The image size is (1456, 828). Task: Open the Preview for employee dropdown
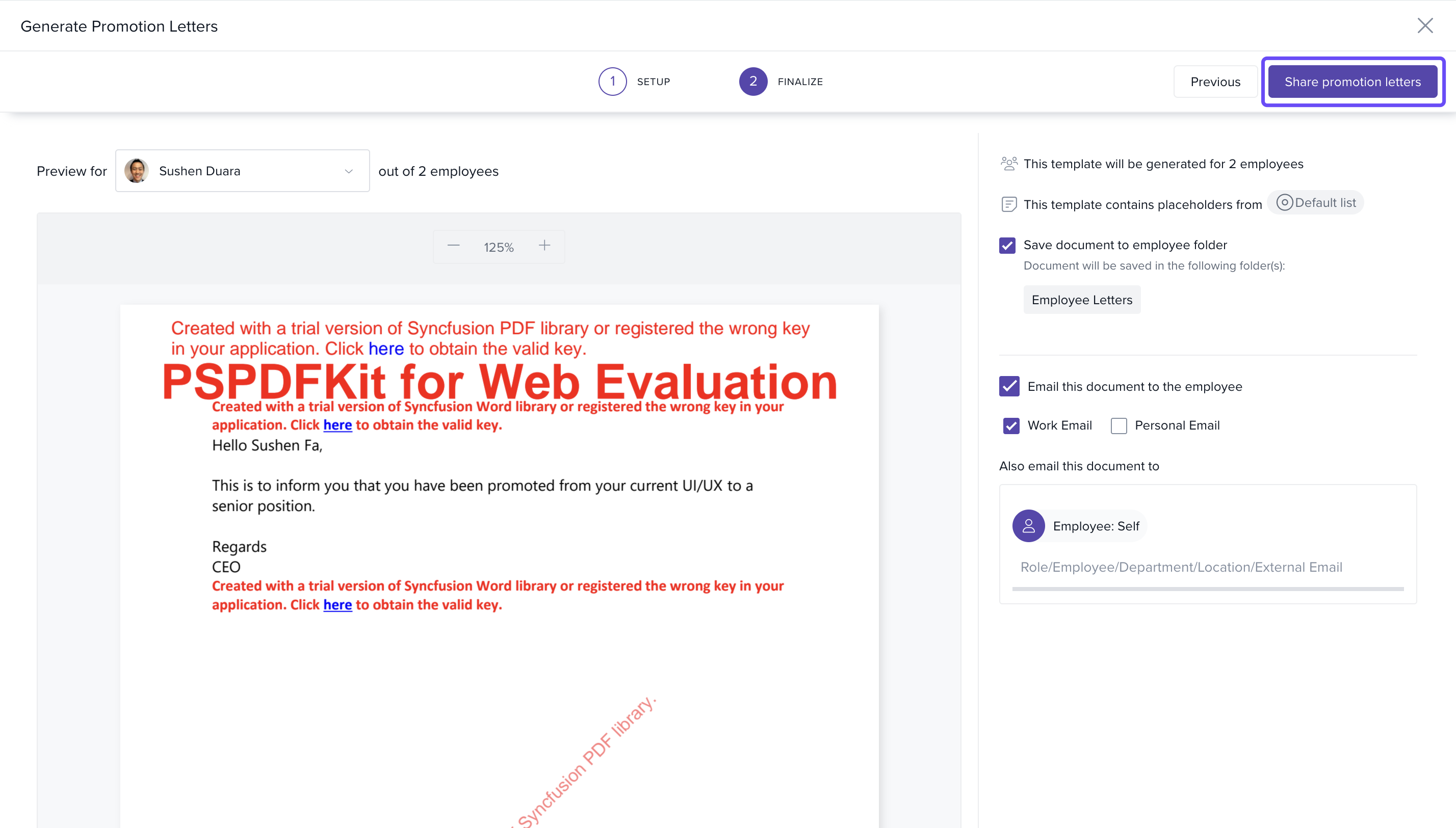pyautogui.click(x=242, y=171)
